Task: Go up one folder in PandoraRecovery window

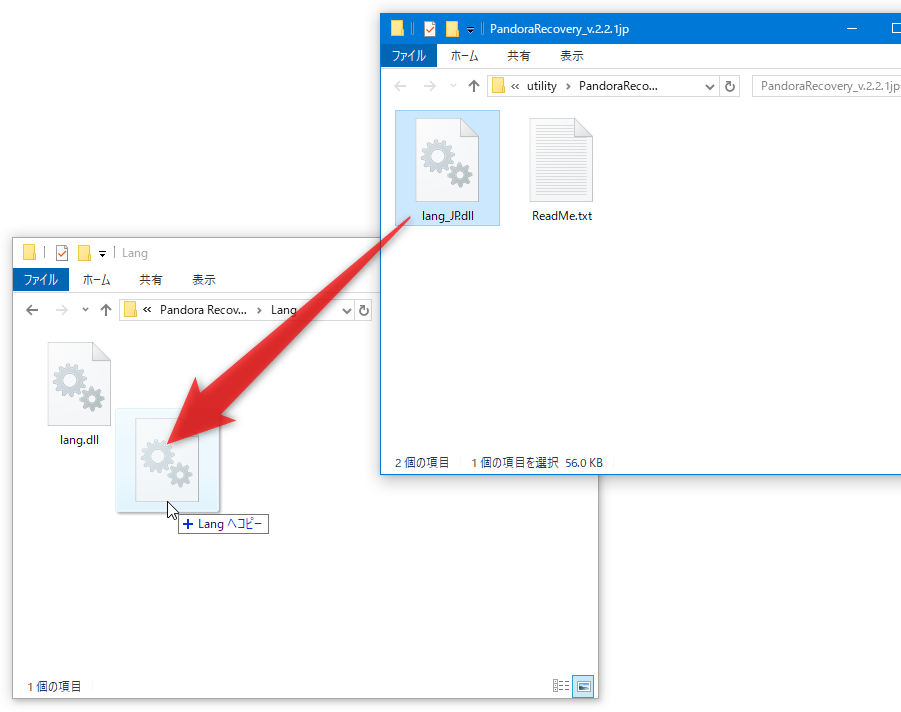Action: (473, 86)
